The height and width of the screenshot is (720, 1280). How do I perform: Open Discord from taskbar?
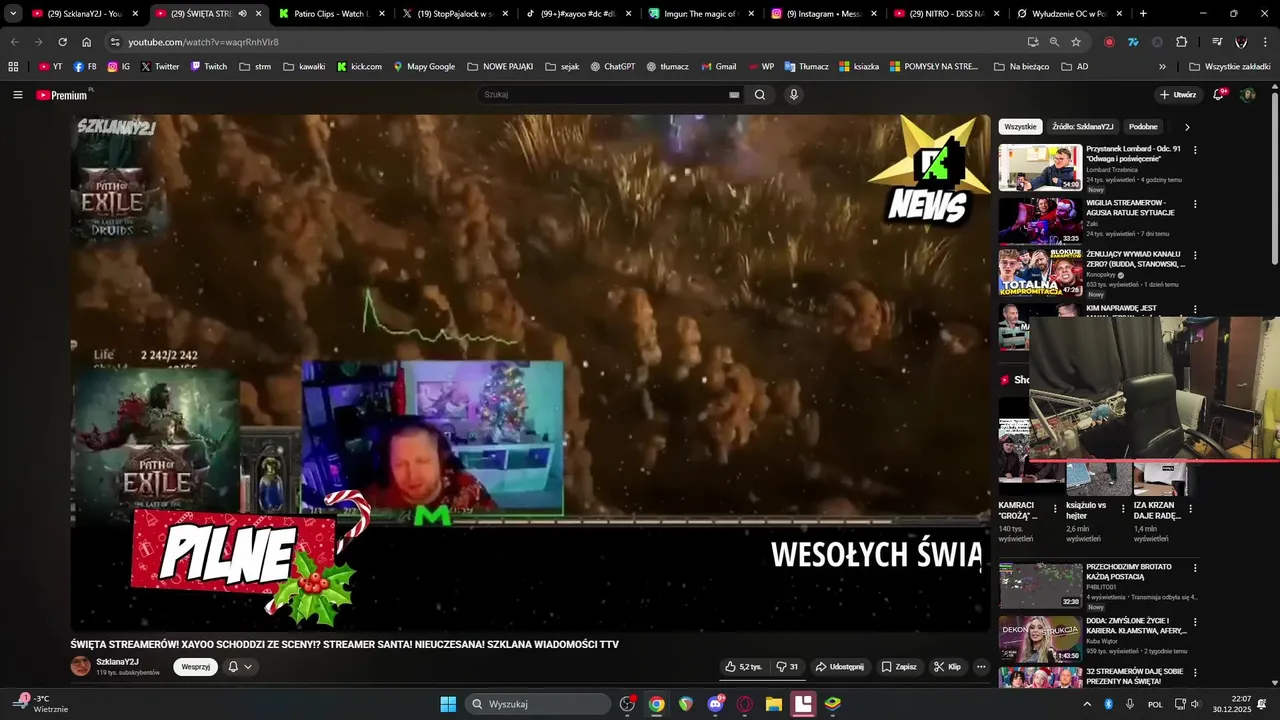[716, 704]
